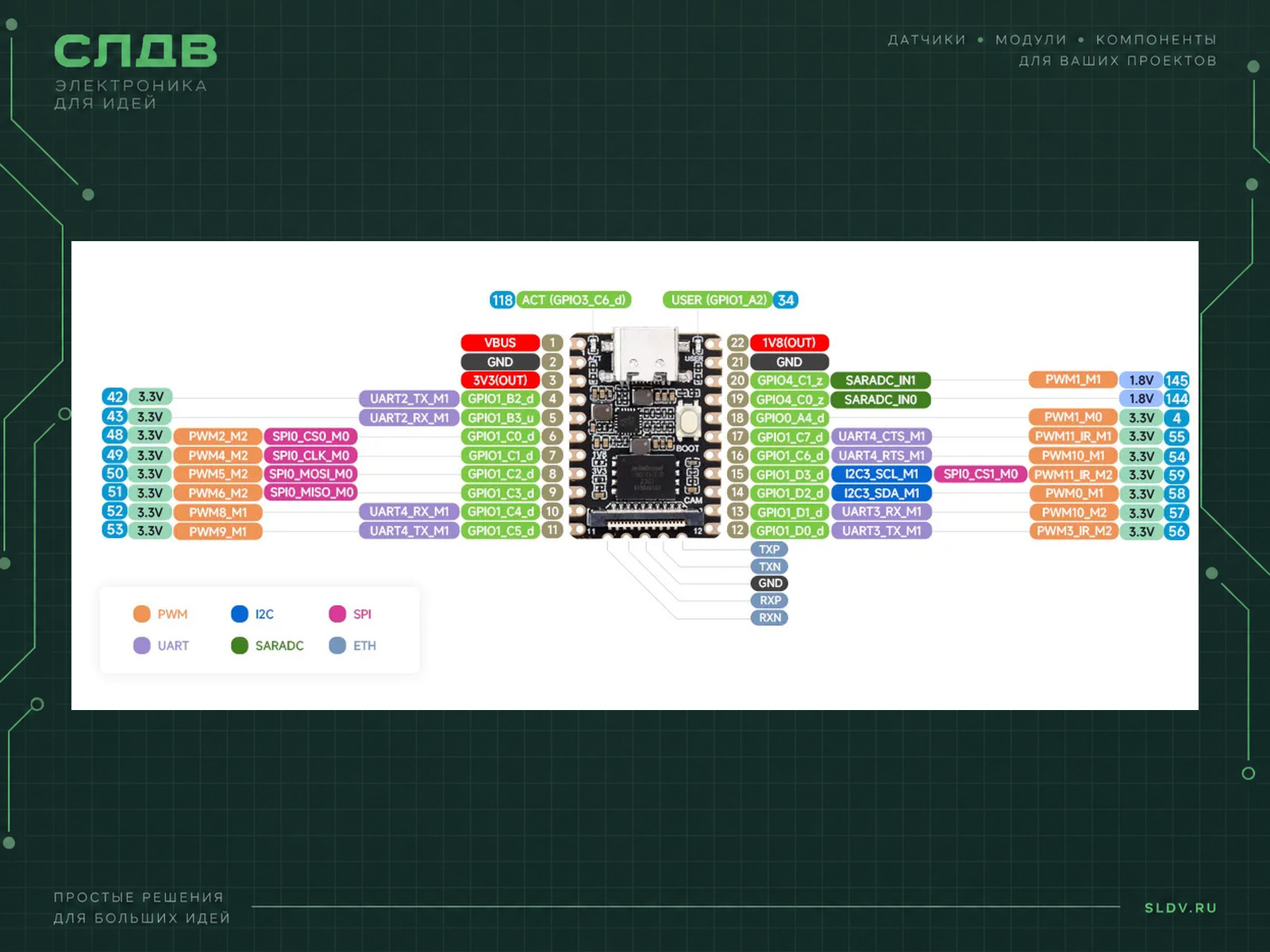Select the PWM3_IR_M2 label
Image resolution: width=1270 pixels, height=952 pixels.
point(1073,531)
